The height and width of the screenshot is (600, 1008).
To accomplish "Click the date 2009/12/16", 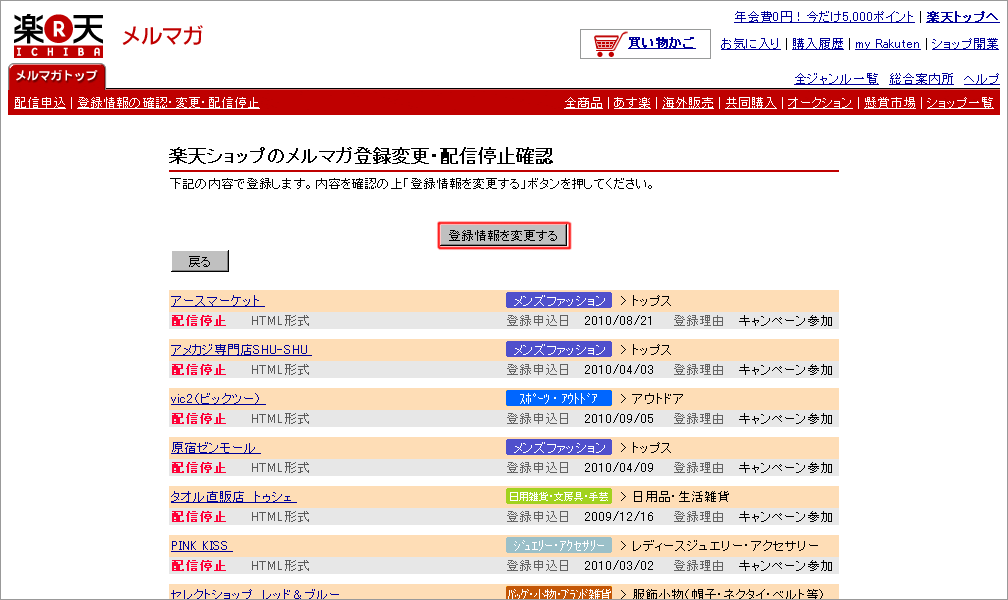I will (x=618, y=516).
